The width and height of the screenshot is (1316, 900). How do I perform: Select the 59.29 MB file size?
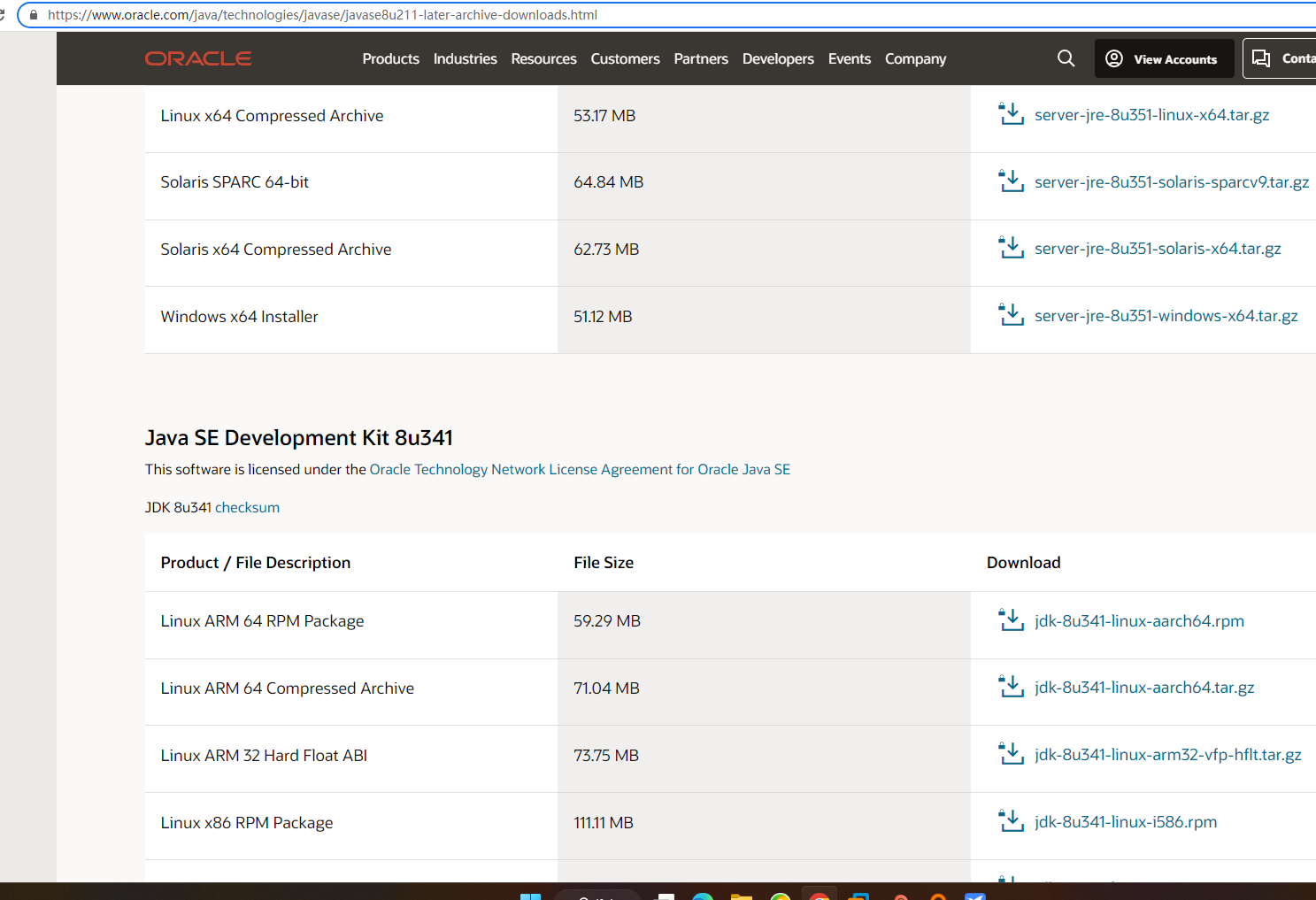tap(607, 621)
